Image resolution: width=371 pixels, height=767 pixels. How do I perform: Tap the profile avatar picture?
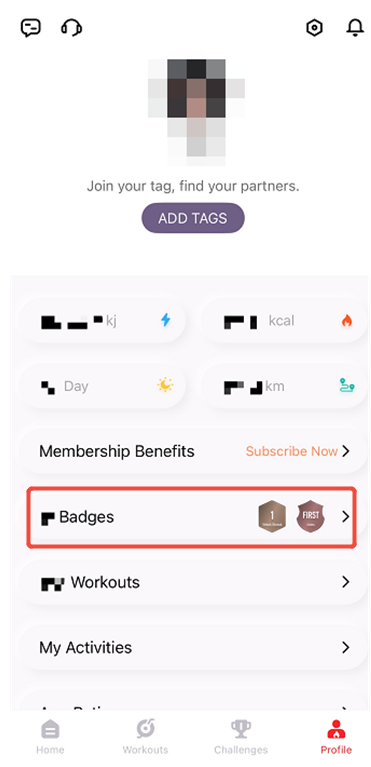tap(196, 112)
